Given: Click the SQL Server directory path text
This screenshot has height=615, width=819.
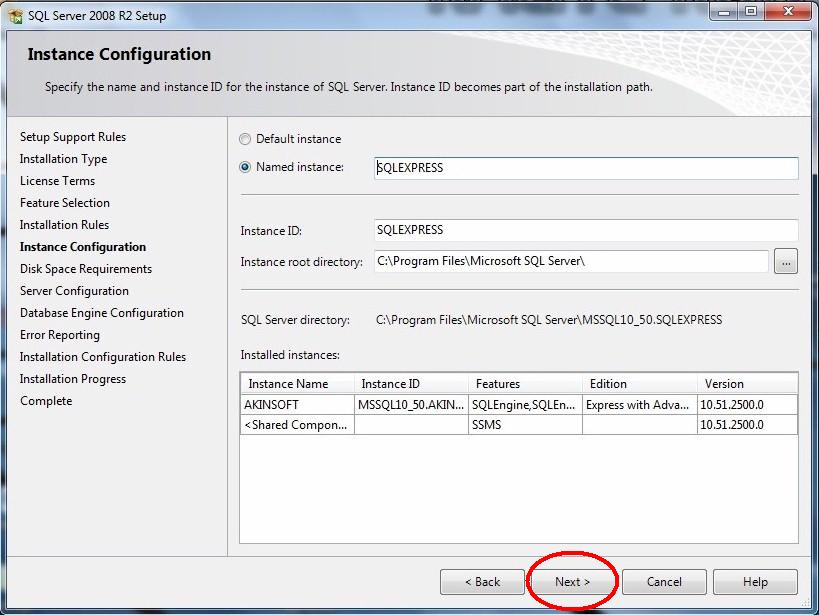Looking at the screenshot, I should point(549,320).
